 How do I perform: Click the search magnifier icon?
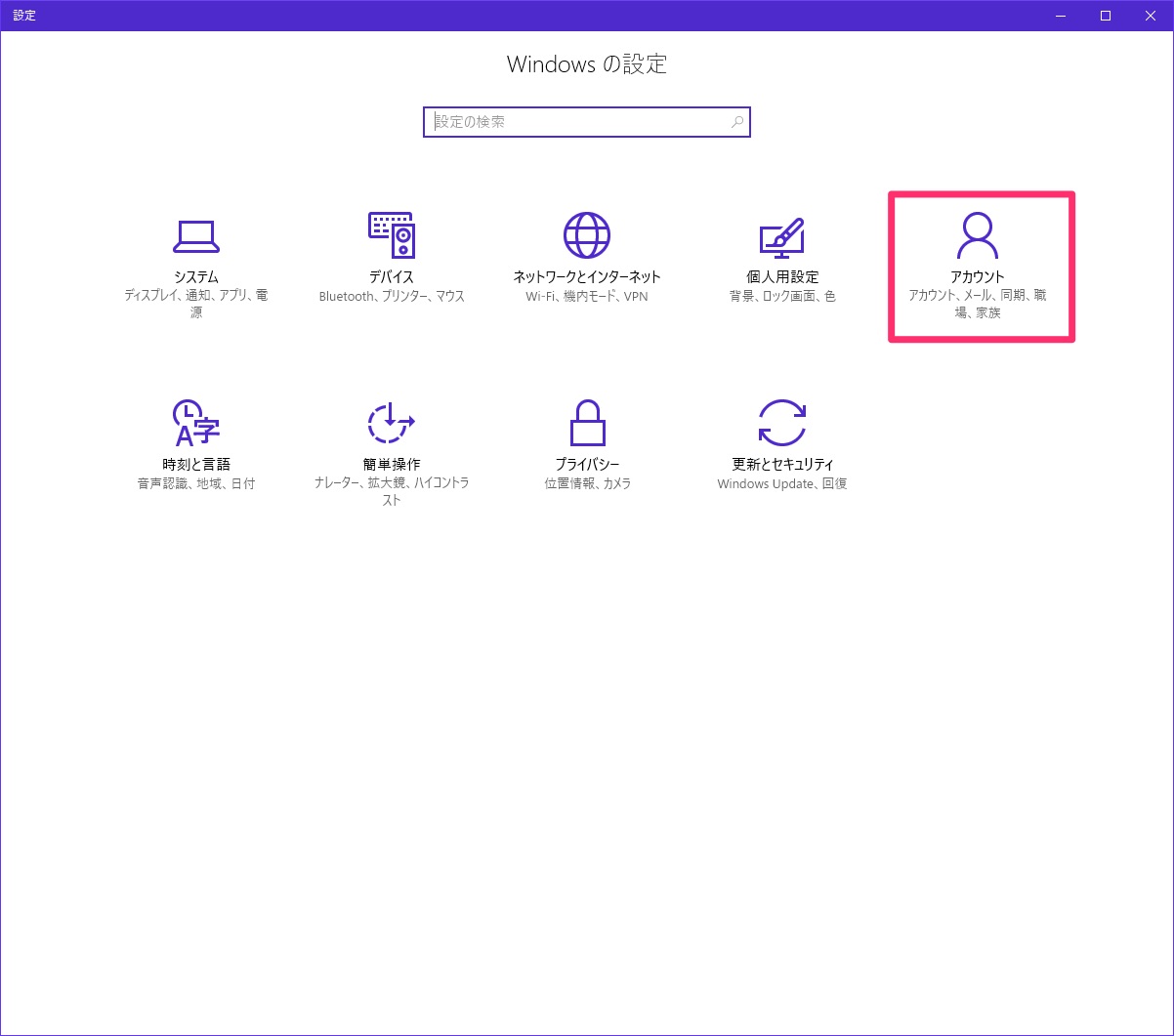point(737,122)
